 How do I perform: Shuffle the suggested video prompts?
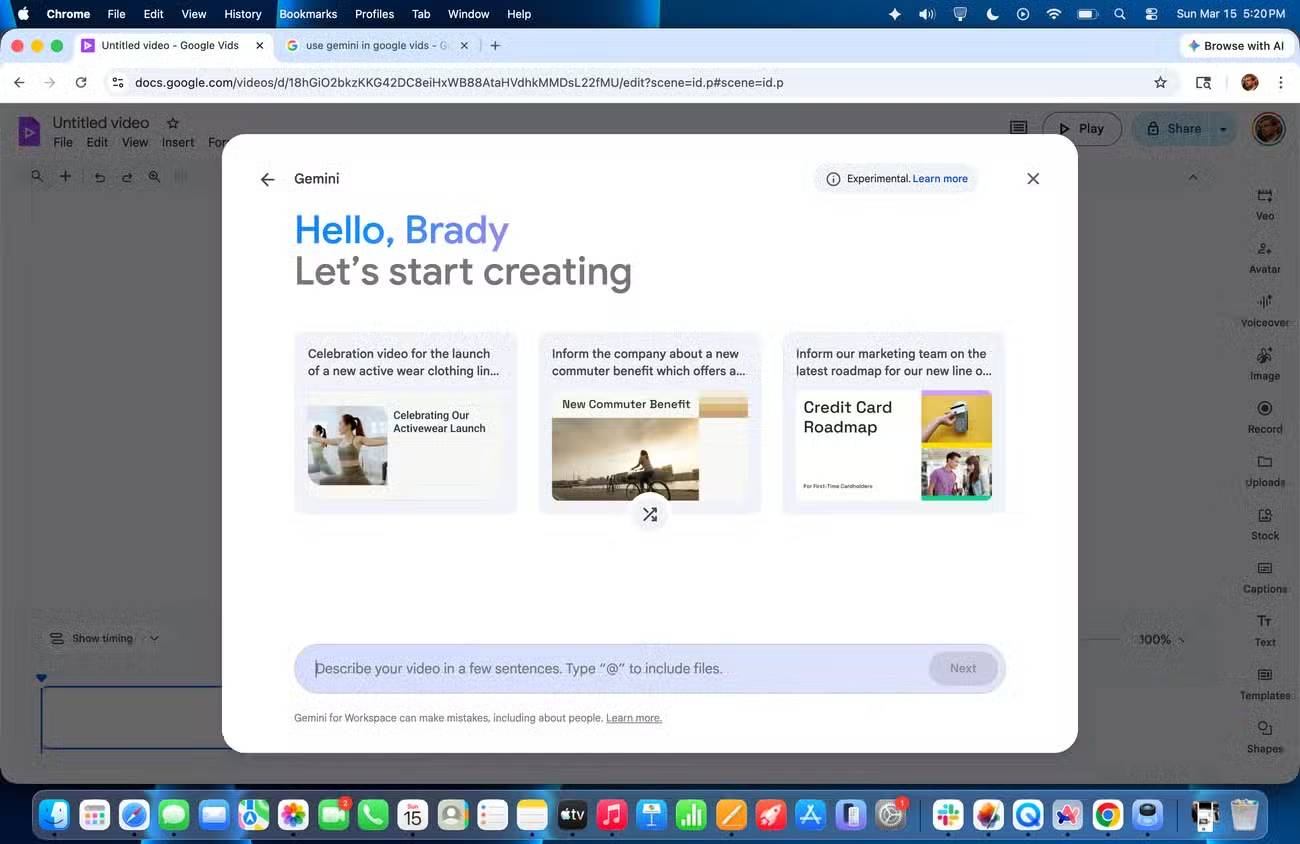tap(650, 514)
